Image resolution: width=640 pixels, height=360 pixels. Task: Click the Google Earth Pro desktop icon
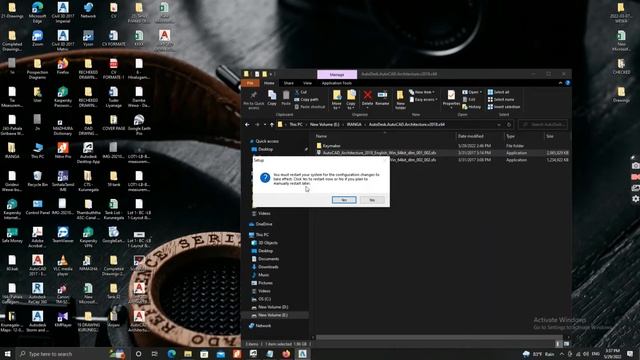[139, 124]
